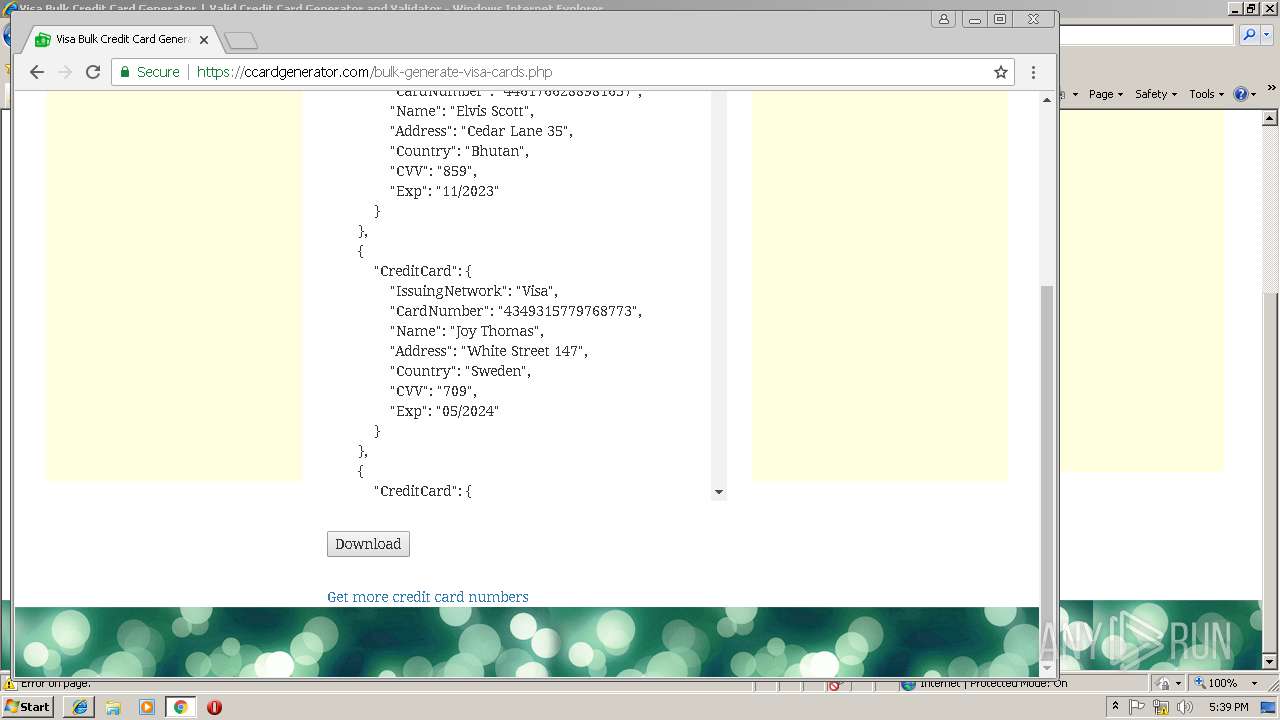The width and height of the screenshot is (1280, 720).
Task: Select country value Sweden
Action: tap(497, 371)
